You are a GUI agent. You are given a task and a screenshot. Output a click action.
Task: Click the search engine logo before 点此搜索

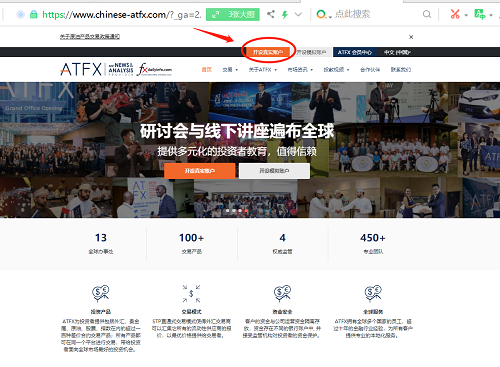(321, 14)
